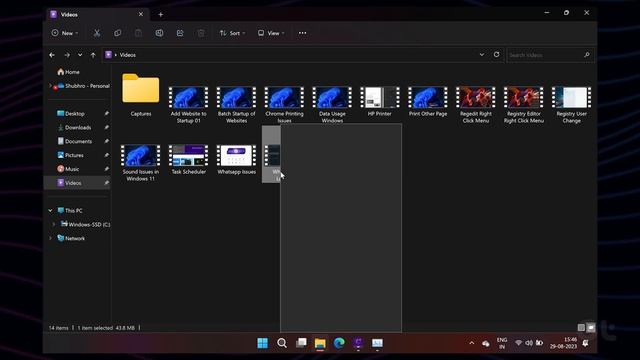Open the New item dropdown
640x360 pixels.
(65, 33)
